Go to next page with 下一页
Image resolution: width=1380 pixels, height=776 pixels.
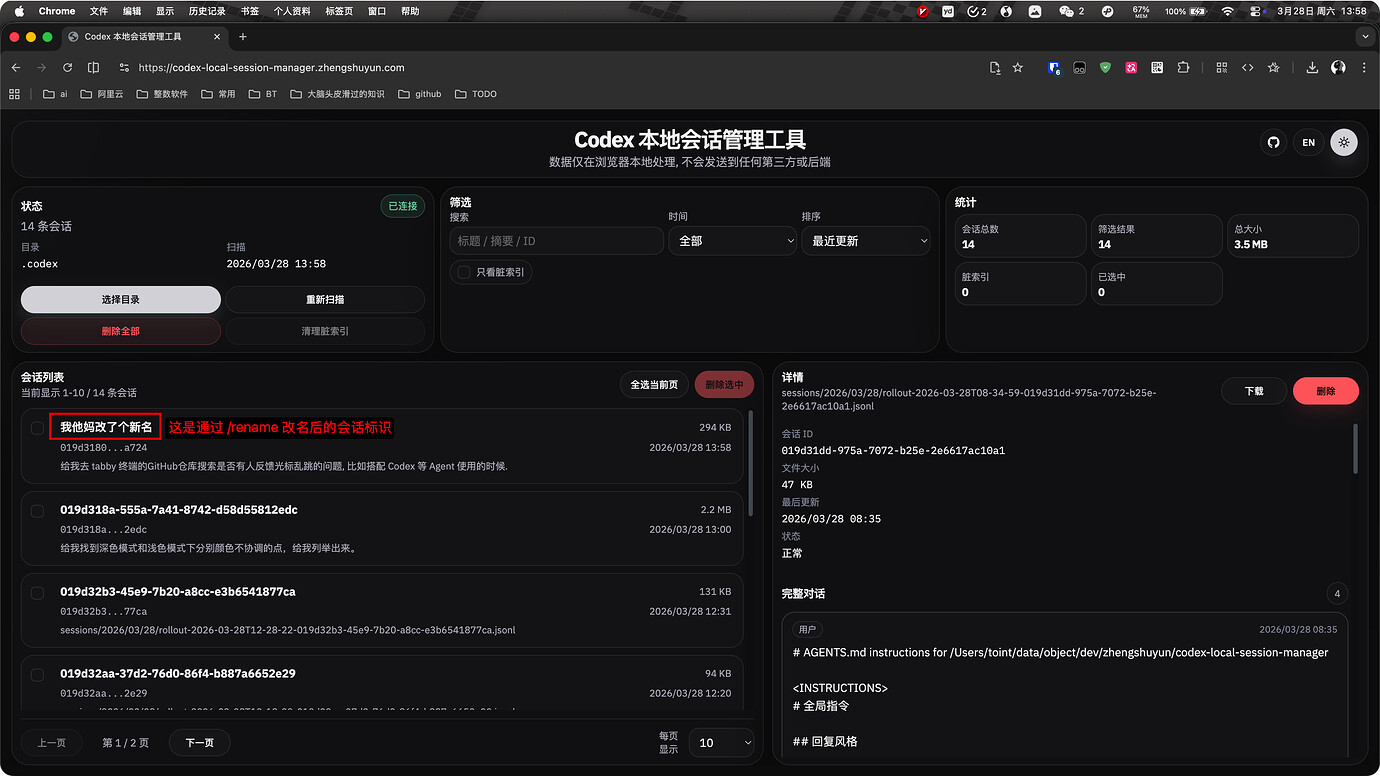tap(199, 743)
